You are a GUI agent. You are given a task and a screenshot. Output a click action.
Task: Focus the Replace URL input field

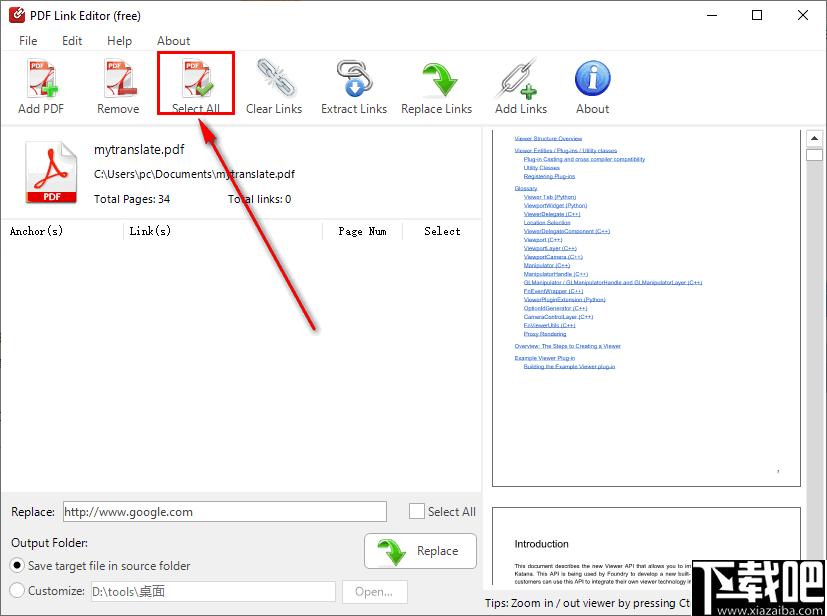coord(225,512)
